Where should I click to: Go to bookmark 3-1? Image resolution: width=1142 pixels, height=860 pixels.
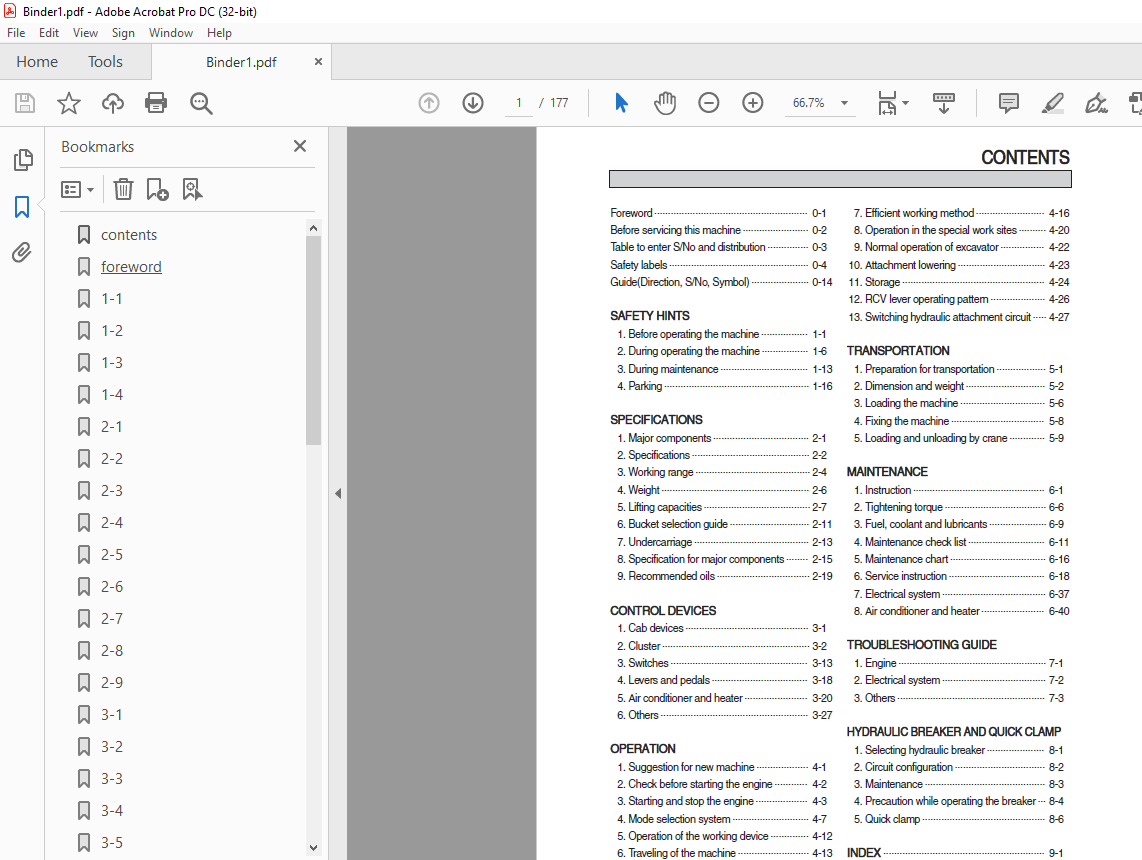tap(111, 714)
